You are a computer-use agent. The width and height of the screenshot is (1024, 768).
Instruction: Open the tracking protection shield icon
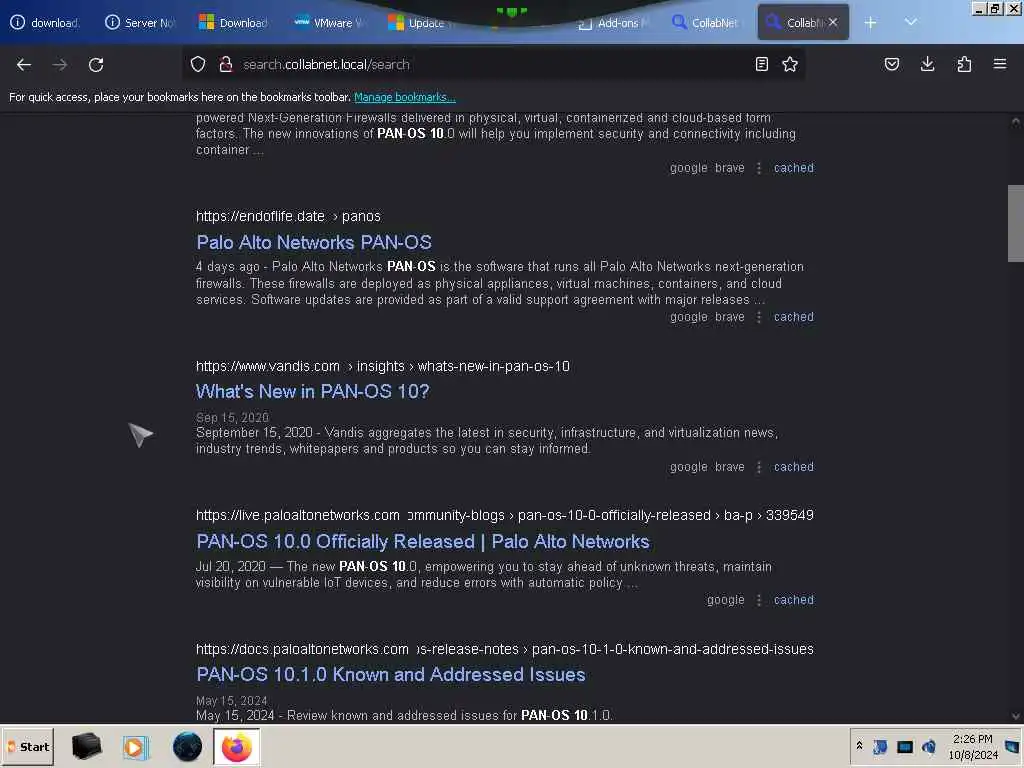click(198, 64)
